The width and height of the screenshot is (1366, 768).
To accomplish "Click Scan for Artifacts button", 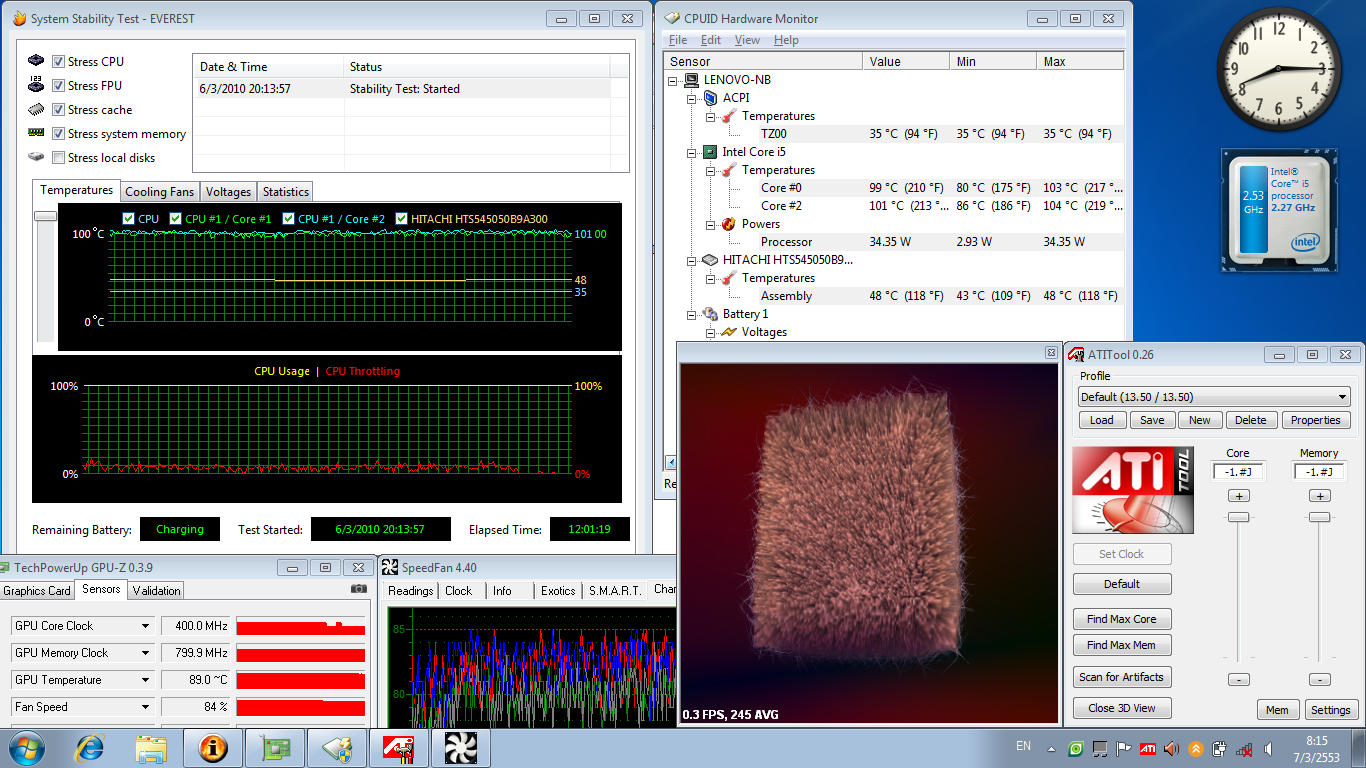I will pyautogui.click(x=1122, y=677).
